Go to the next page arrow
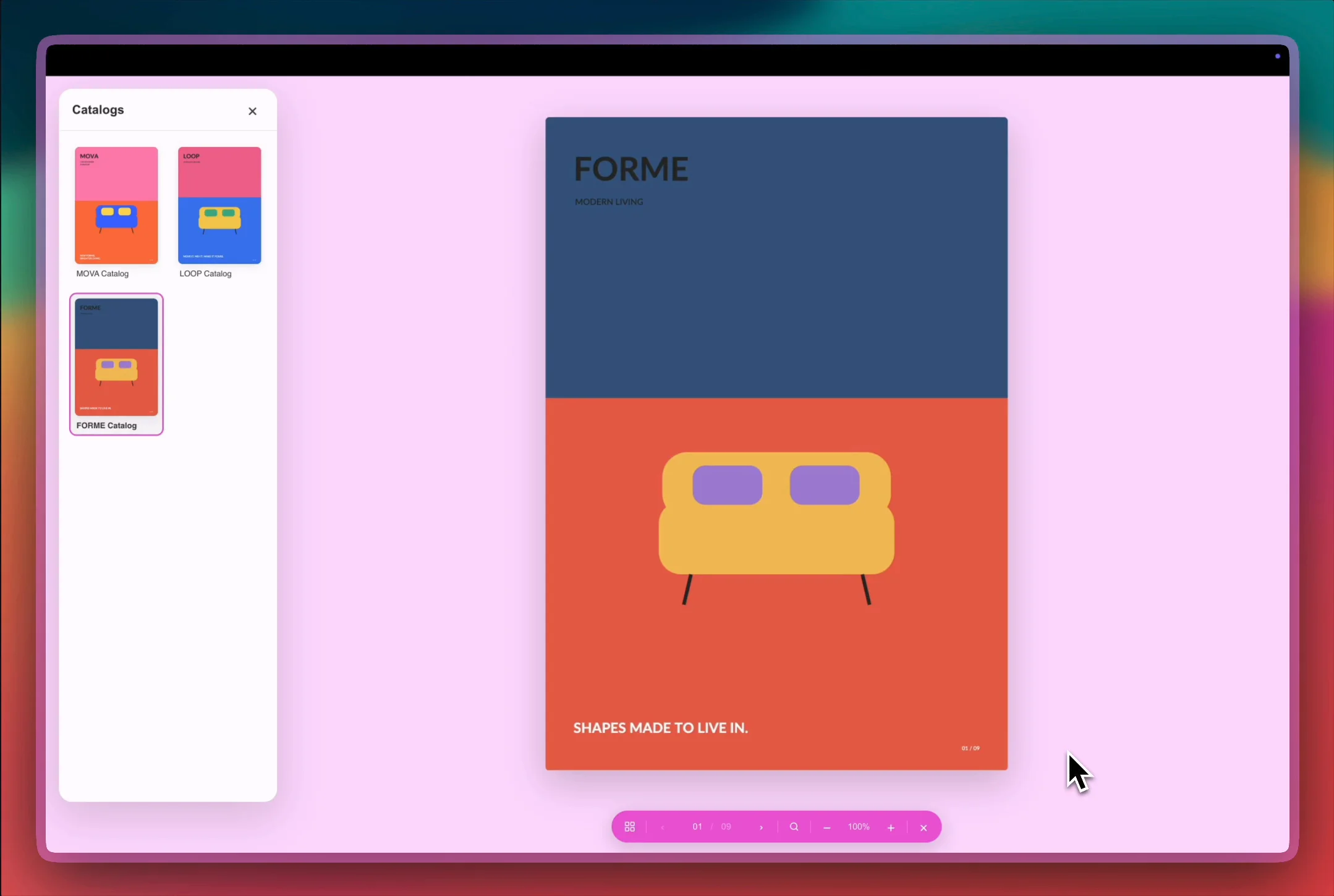1334x896 pixels. (761, 827)
